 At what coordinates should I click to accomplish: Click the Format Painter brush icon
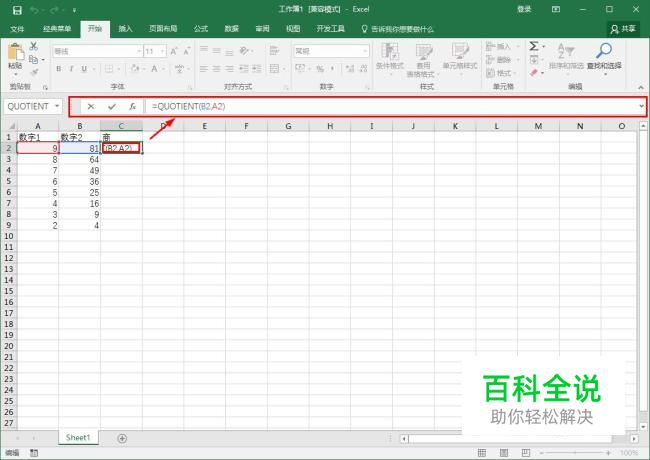tap(34, 73)
